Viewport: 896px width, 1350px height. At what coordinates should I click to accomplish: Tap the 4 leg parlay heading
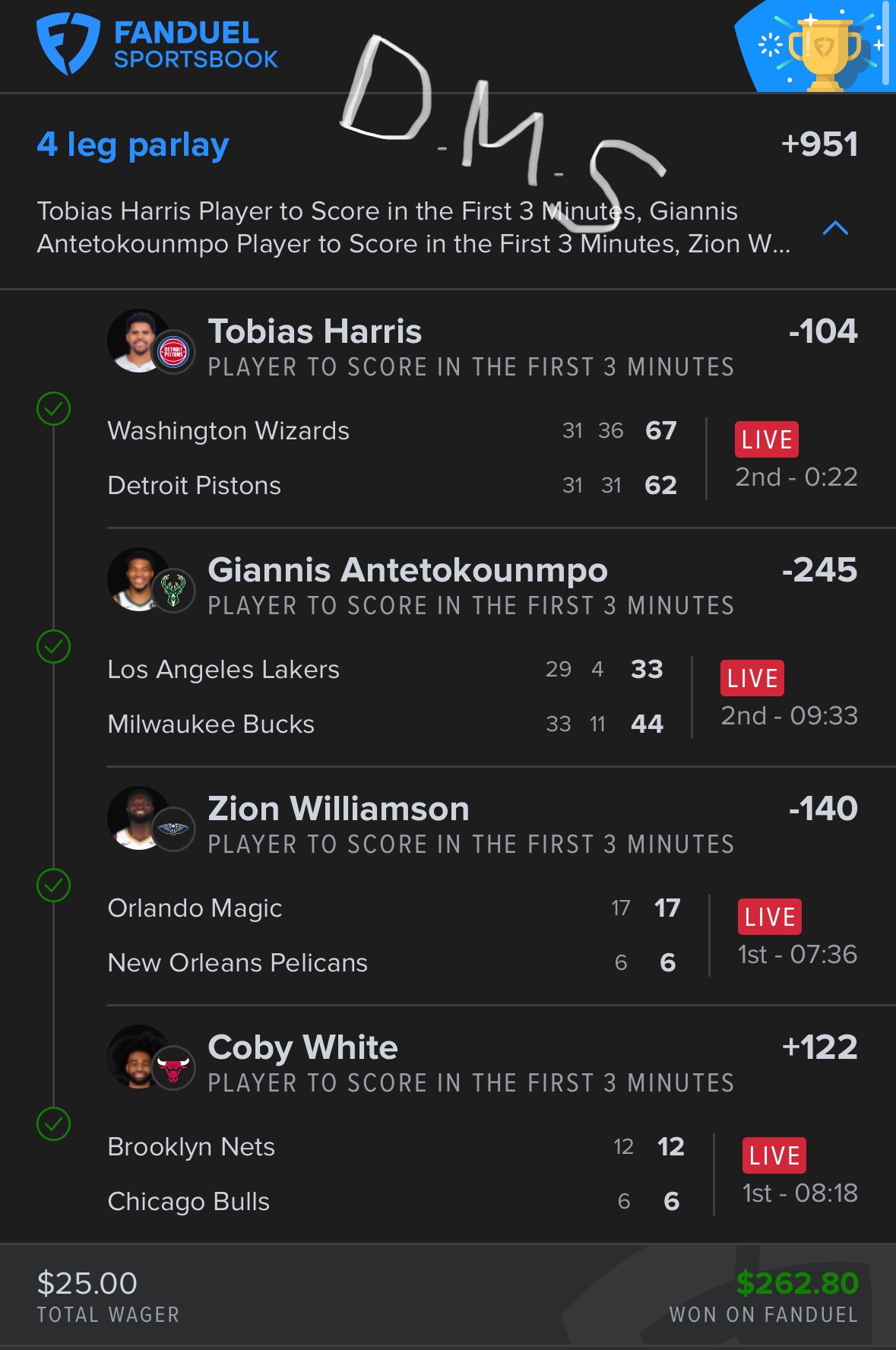click(x=133, y=144)
